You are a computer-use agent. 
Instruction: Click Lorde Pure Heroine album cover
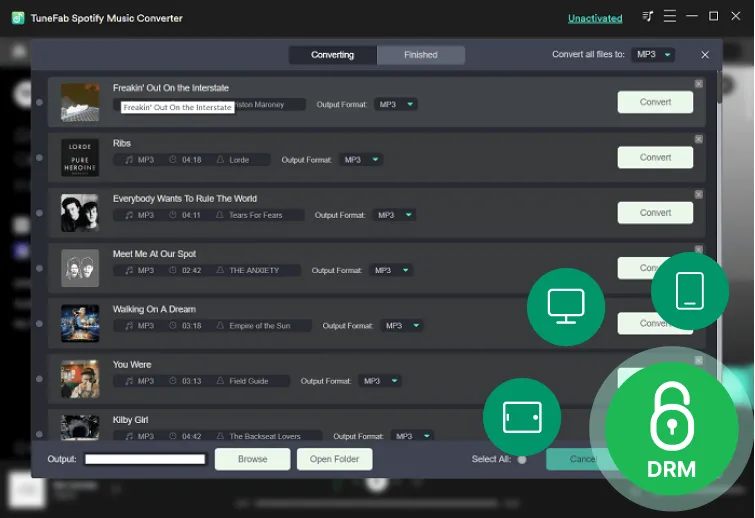[80, 157]
